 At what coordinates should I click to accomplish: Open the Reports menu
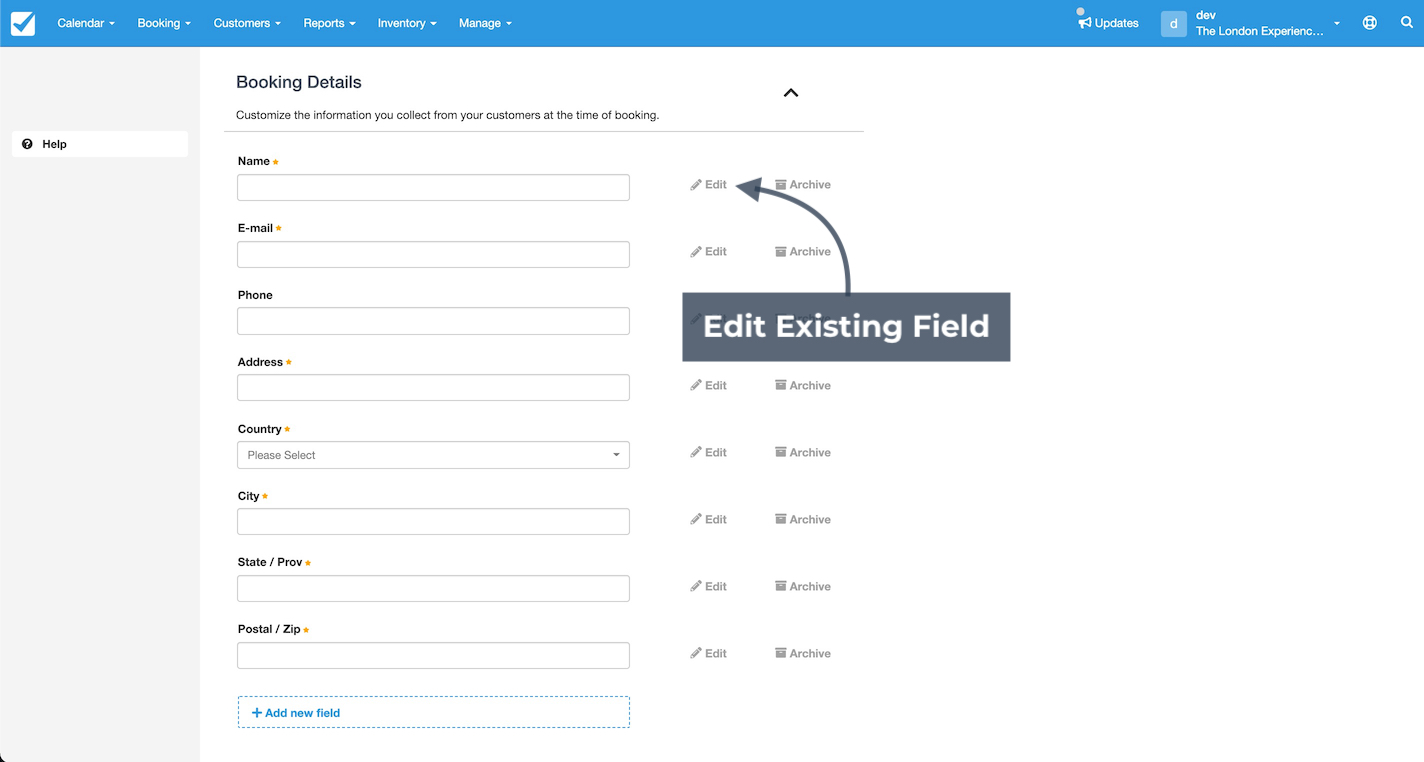tap(329, 23)
